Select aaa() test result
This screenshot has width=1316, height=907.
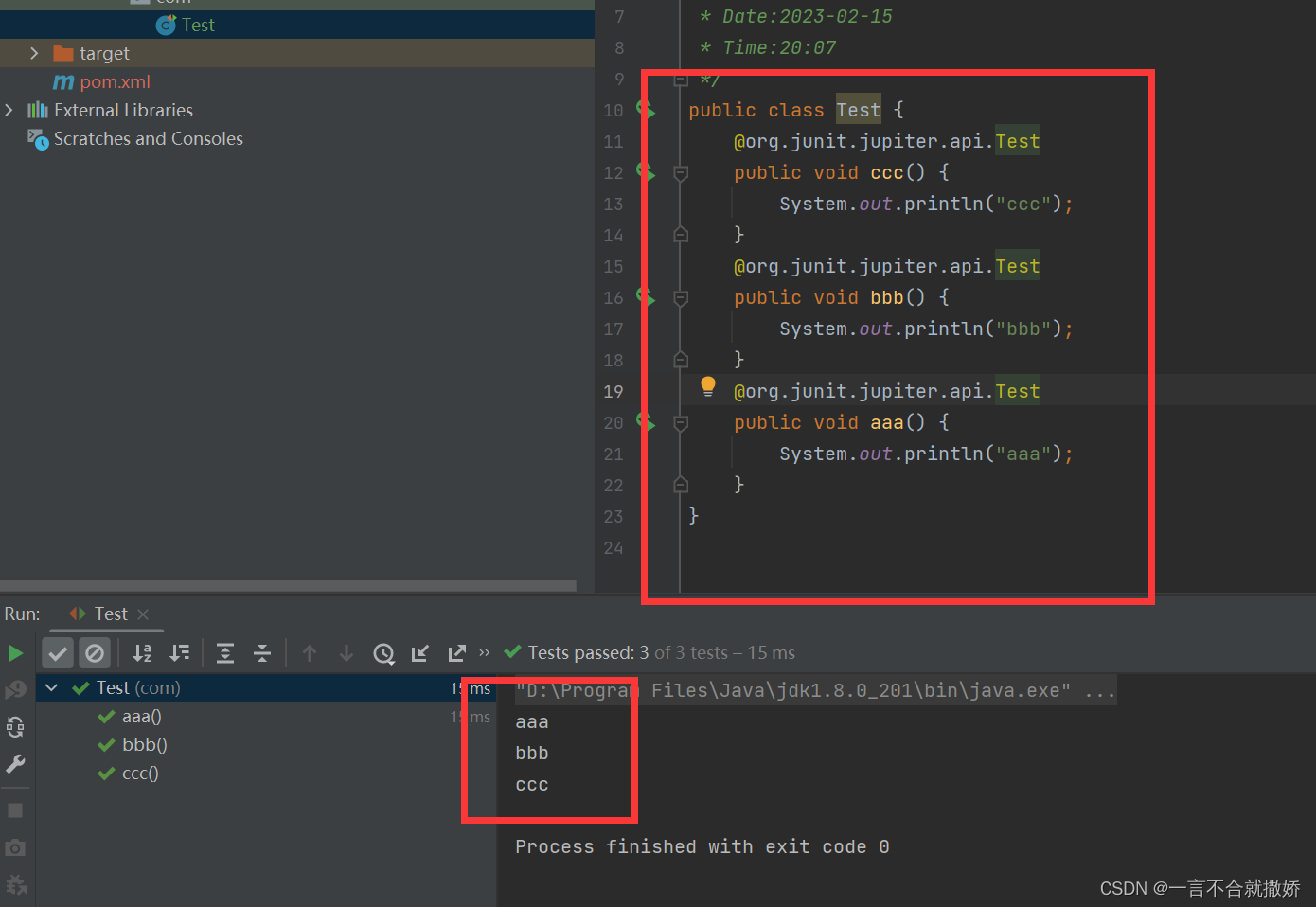tap(141, 717)
